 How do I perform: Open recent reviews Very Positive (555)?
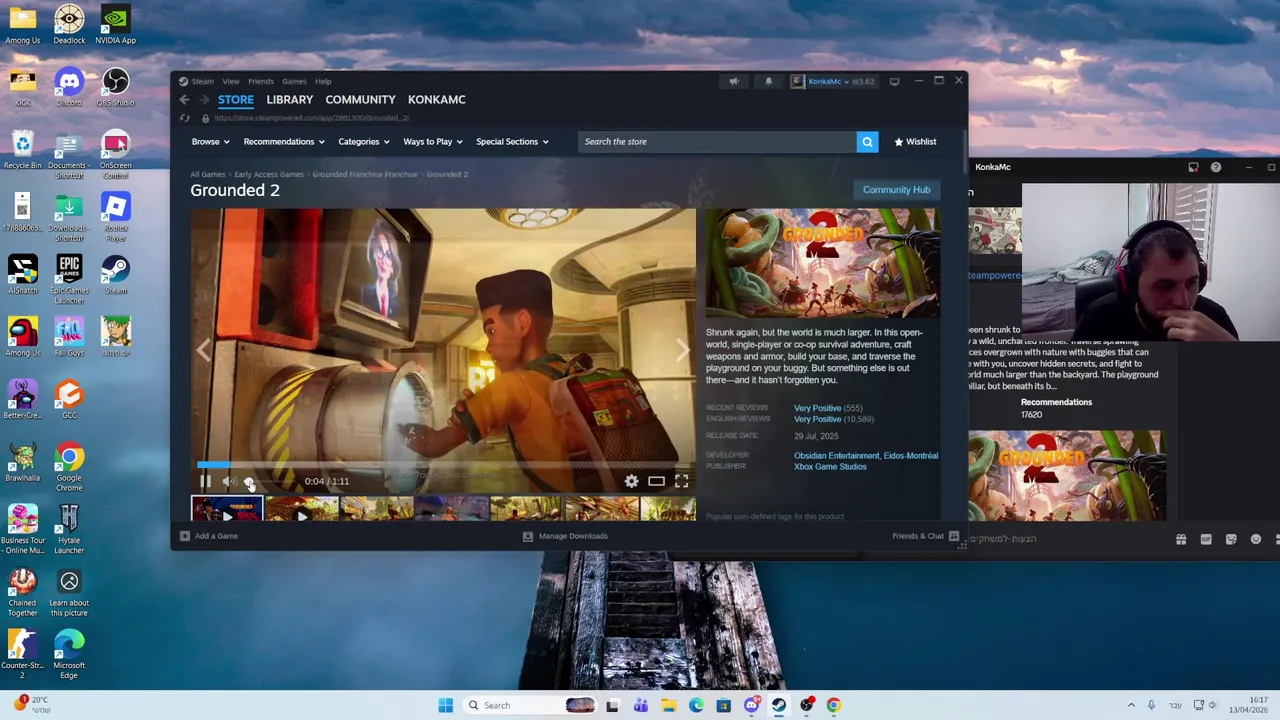click(828, 408)
